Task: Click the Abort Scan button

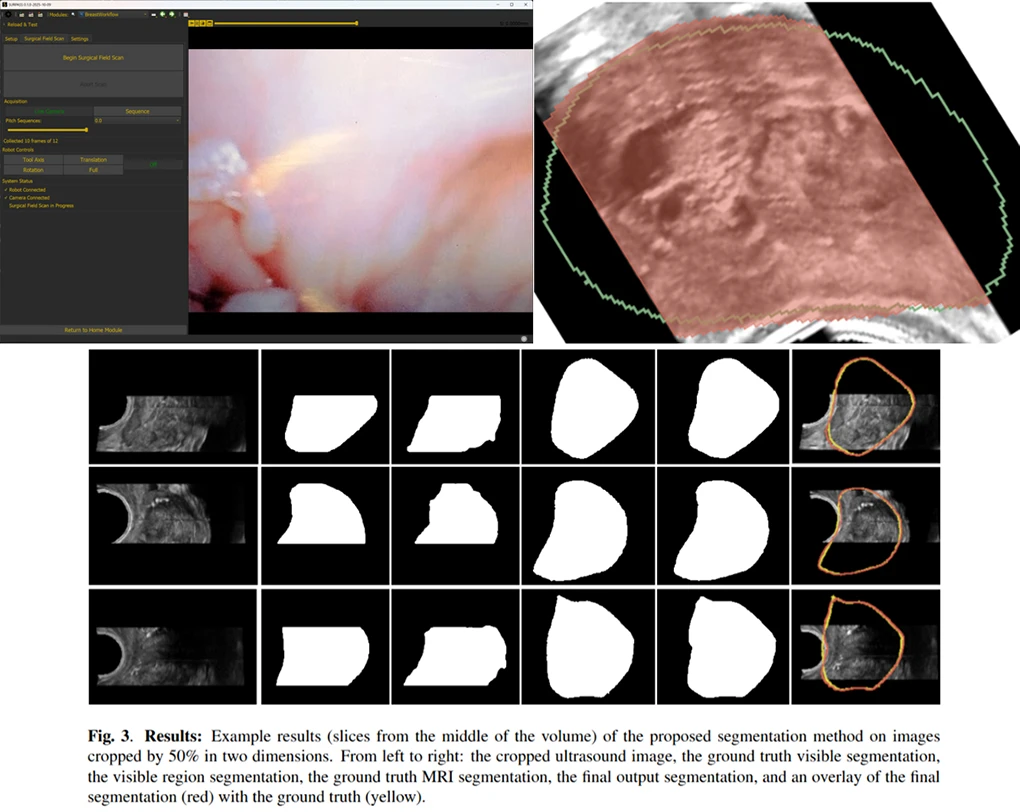Action: 93,85
